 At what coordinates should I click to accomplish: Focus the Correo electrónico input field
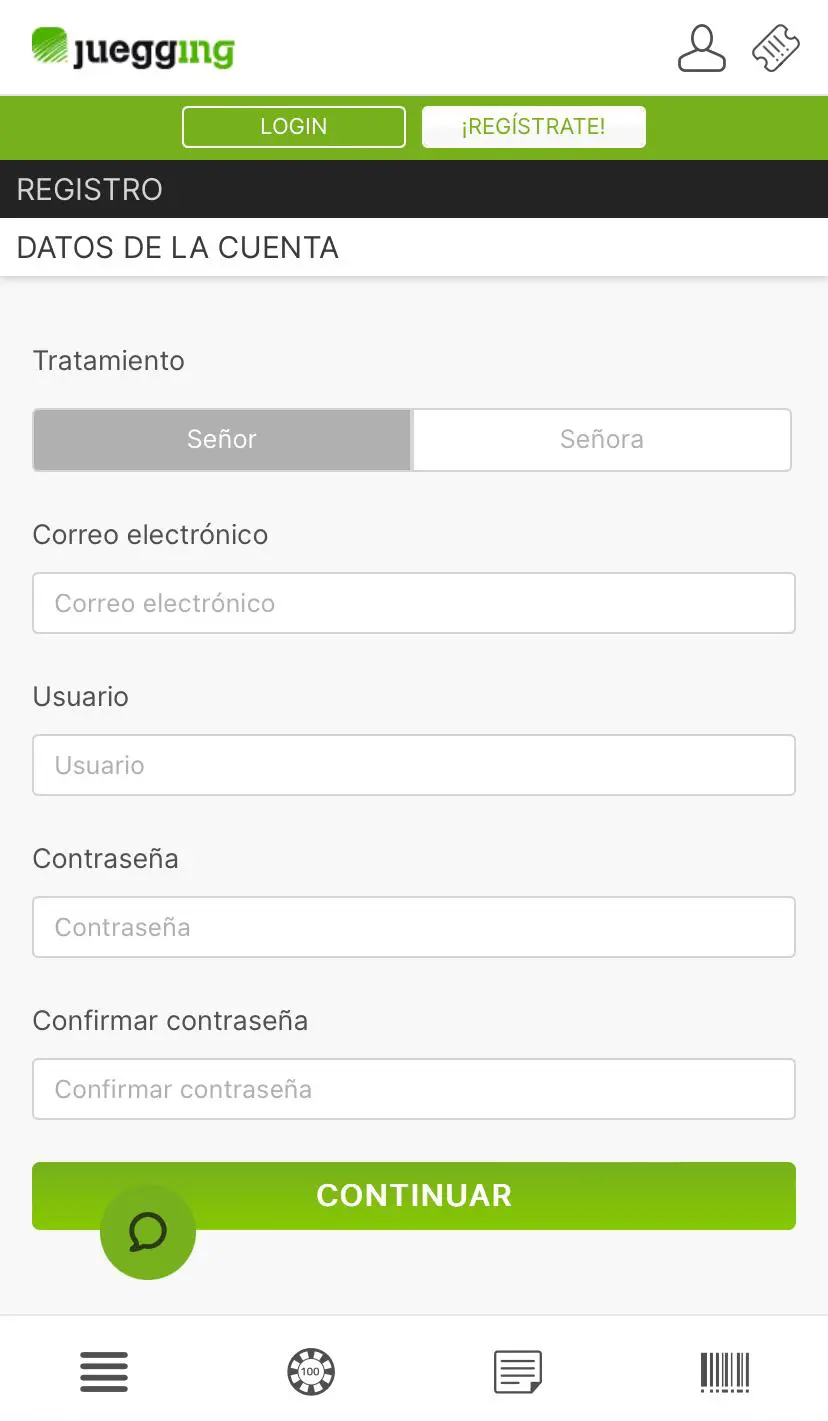pyautogui.click(x=414, y=603)
